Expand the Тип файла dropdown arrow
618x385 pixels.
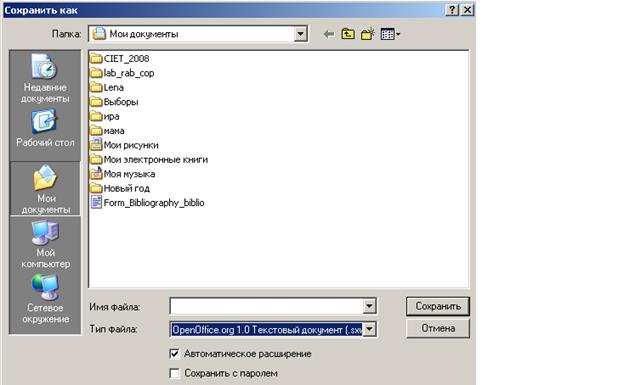pos(369,329)
